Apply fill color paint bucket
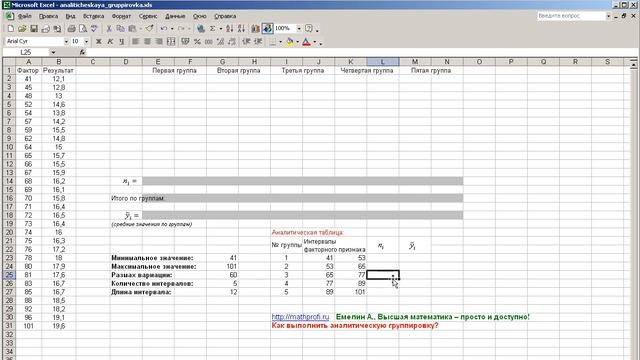The image size is (640, 360). [289, 42]
